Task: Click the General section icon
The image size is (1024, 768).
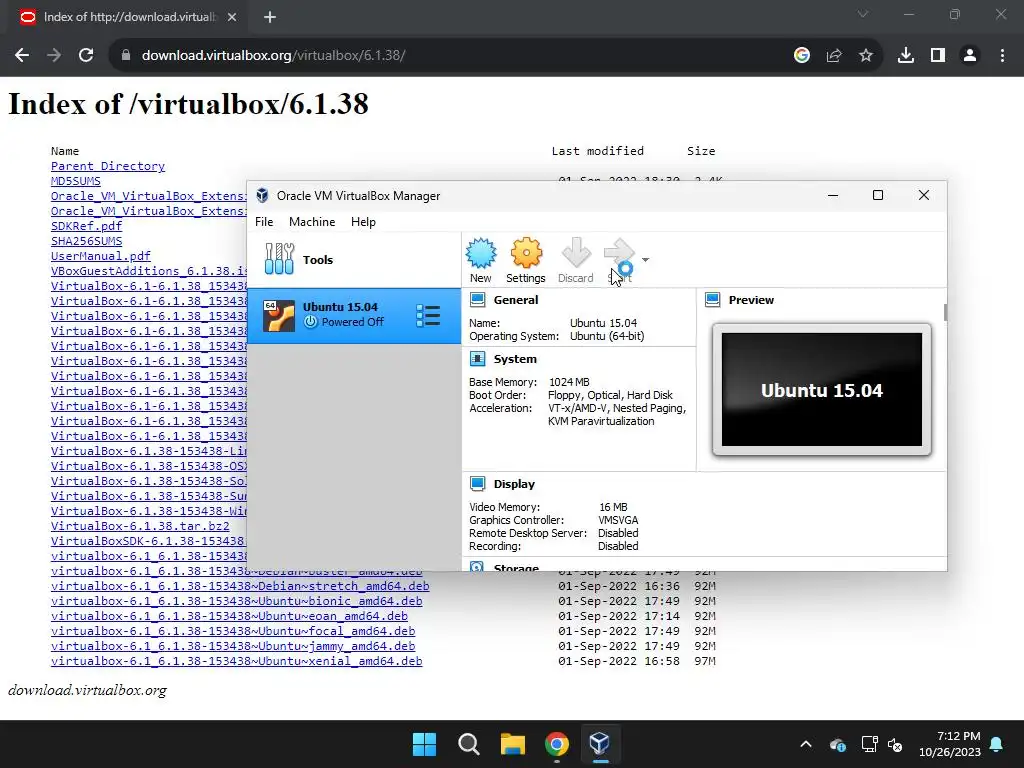Action: (477, 300)
